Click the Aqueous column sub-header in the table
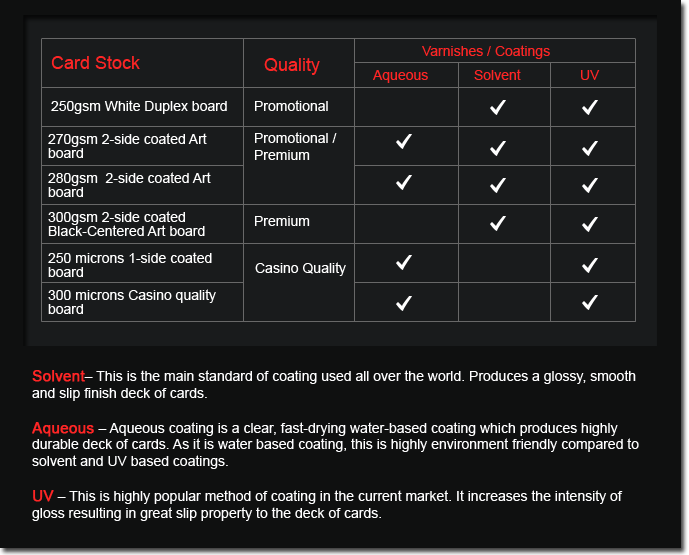This screenshot has height=555, width=689. pyautogui.click(x=400, y=75)
